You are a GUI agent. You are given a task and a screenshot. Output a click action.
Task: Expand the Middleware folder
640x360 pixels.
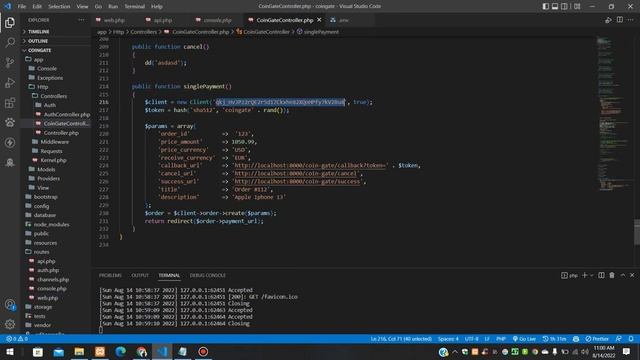[56, 142]
